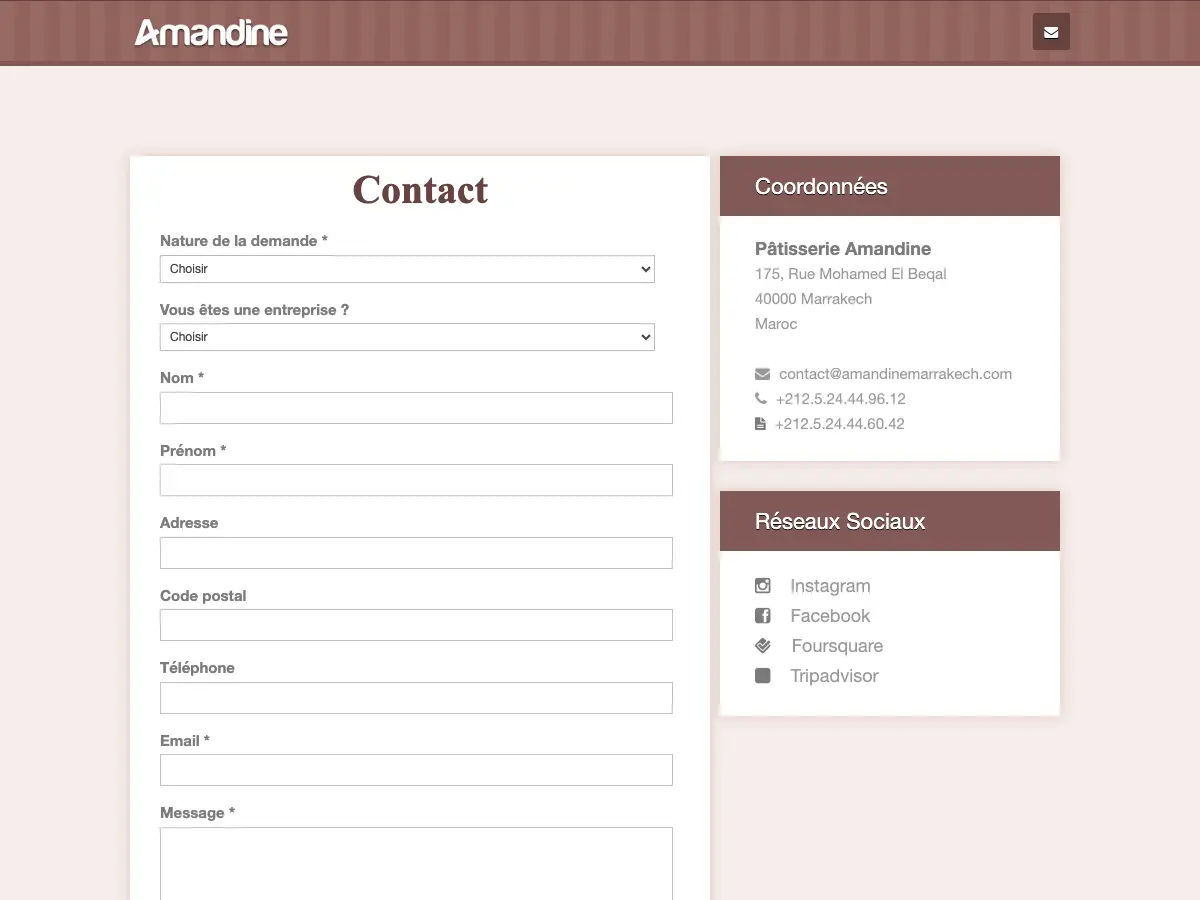The image size is (1200, 900).
Task: Focus the Code postal input field
Action: [x=416, y=625]
